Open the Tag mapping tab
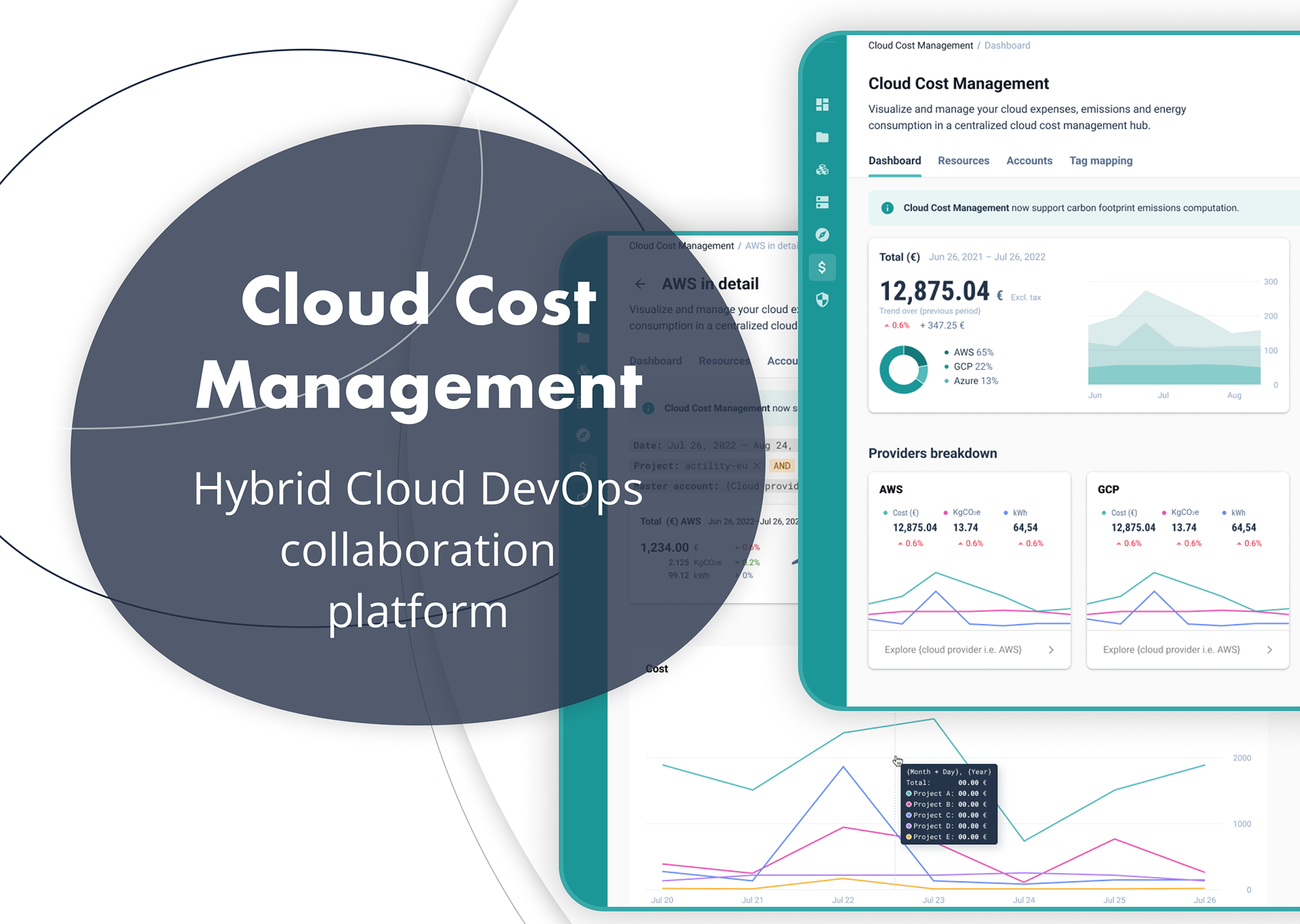The width and height of the screenshot is (1300, 924). tap(1101, 160)
